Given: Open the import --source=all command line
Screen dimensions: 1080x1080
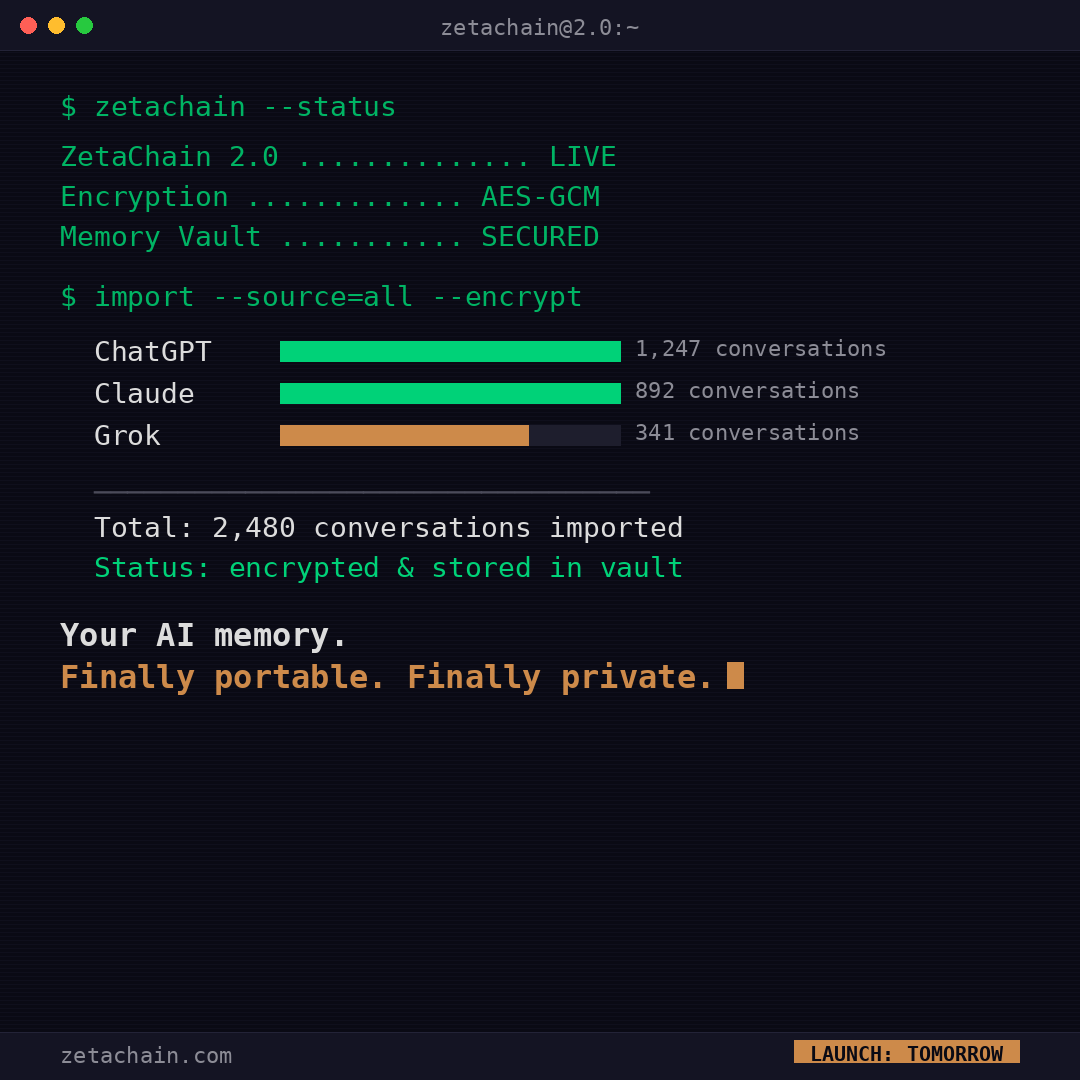Looking at the screenshot, I should pos(322,296).
